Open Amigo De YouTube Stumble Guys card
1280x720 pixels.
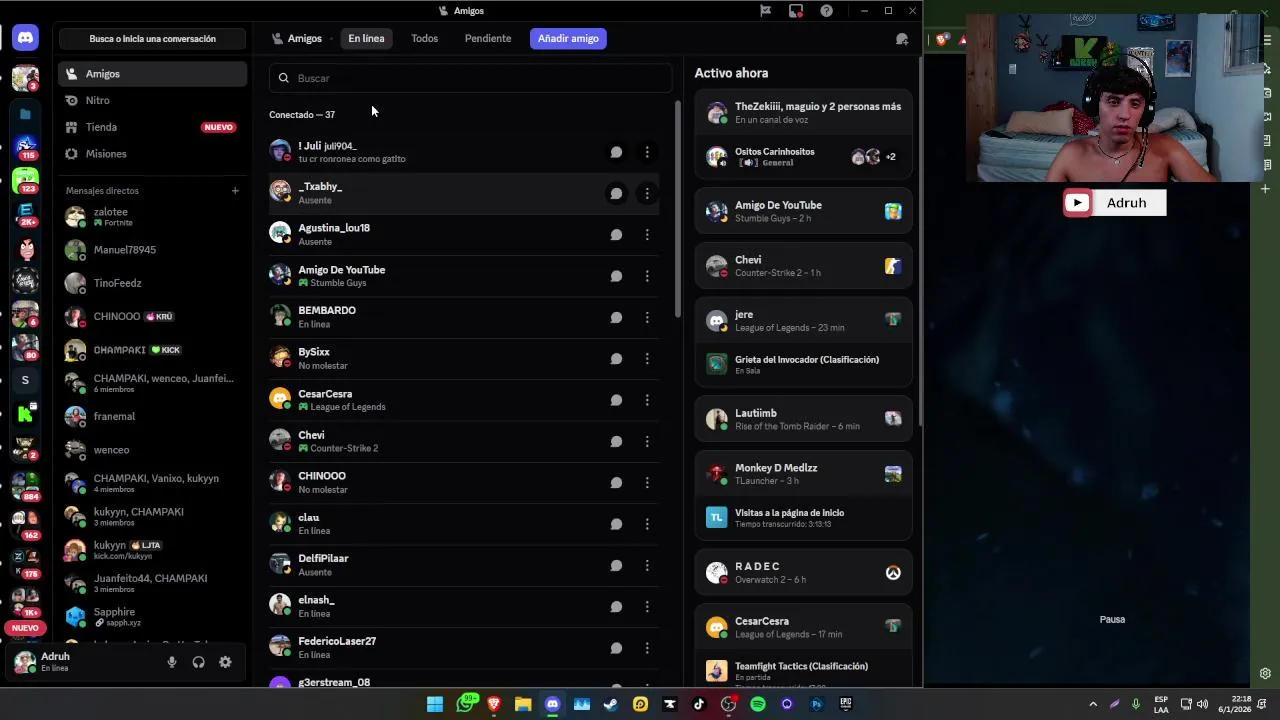click(x=804, y=211)
